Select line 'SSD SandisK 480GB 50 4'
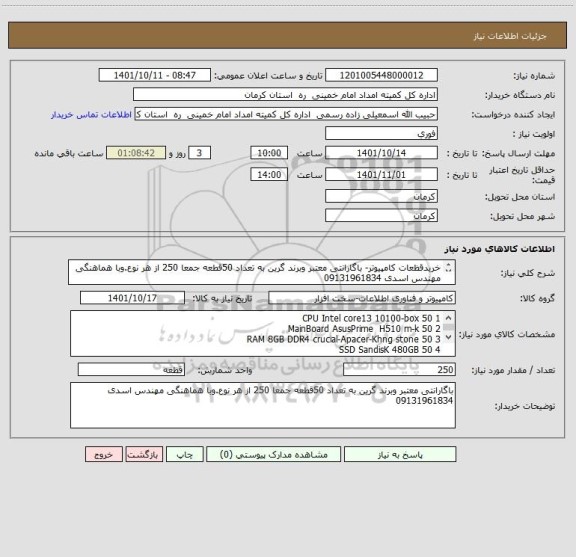 [389, 350]
